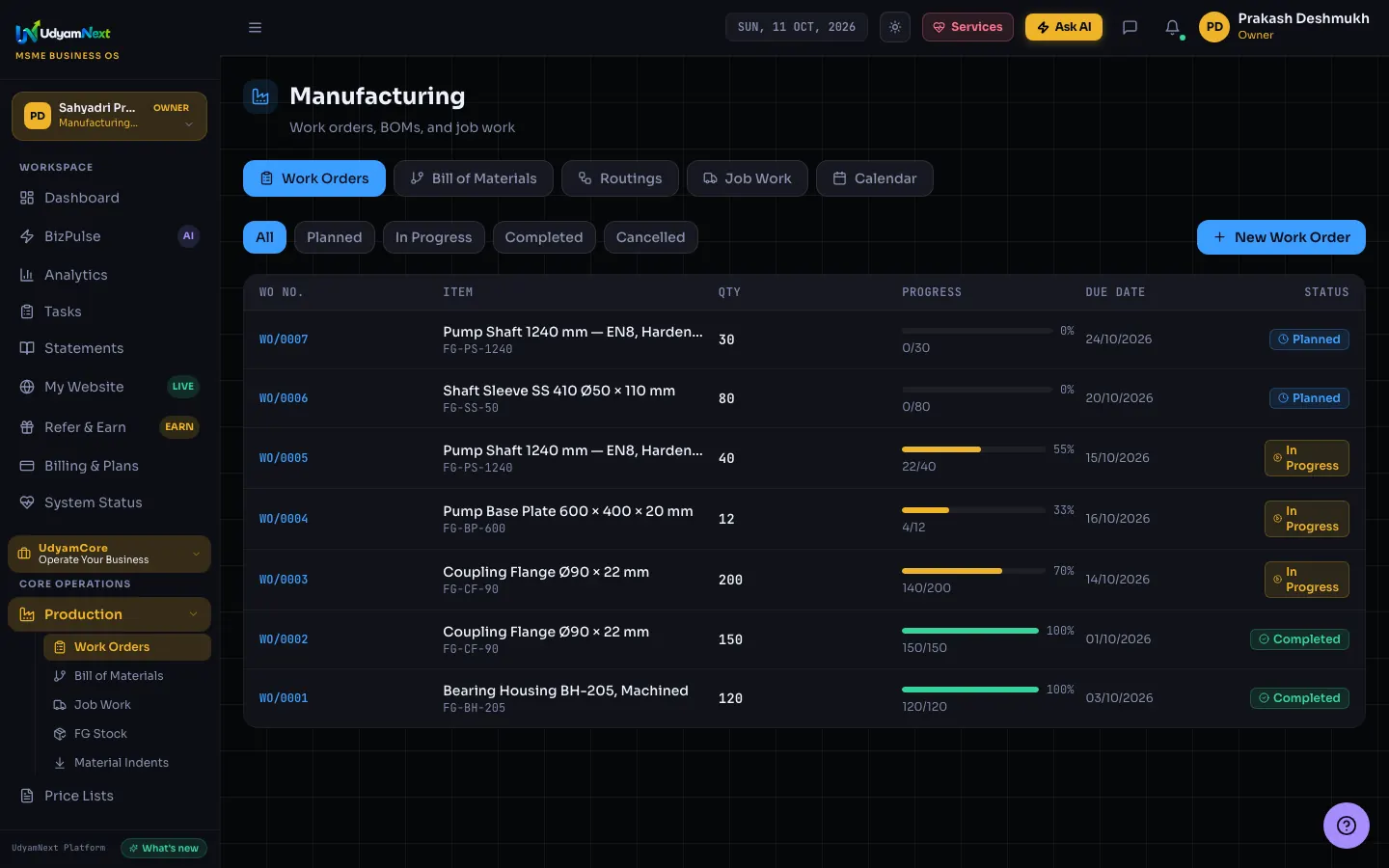Click Planned status badge for WO/0006
This screenshot has height=868, width=1389.
(x=1309, y=398)
